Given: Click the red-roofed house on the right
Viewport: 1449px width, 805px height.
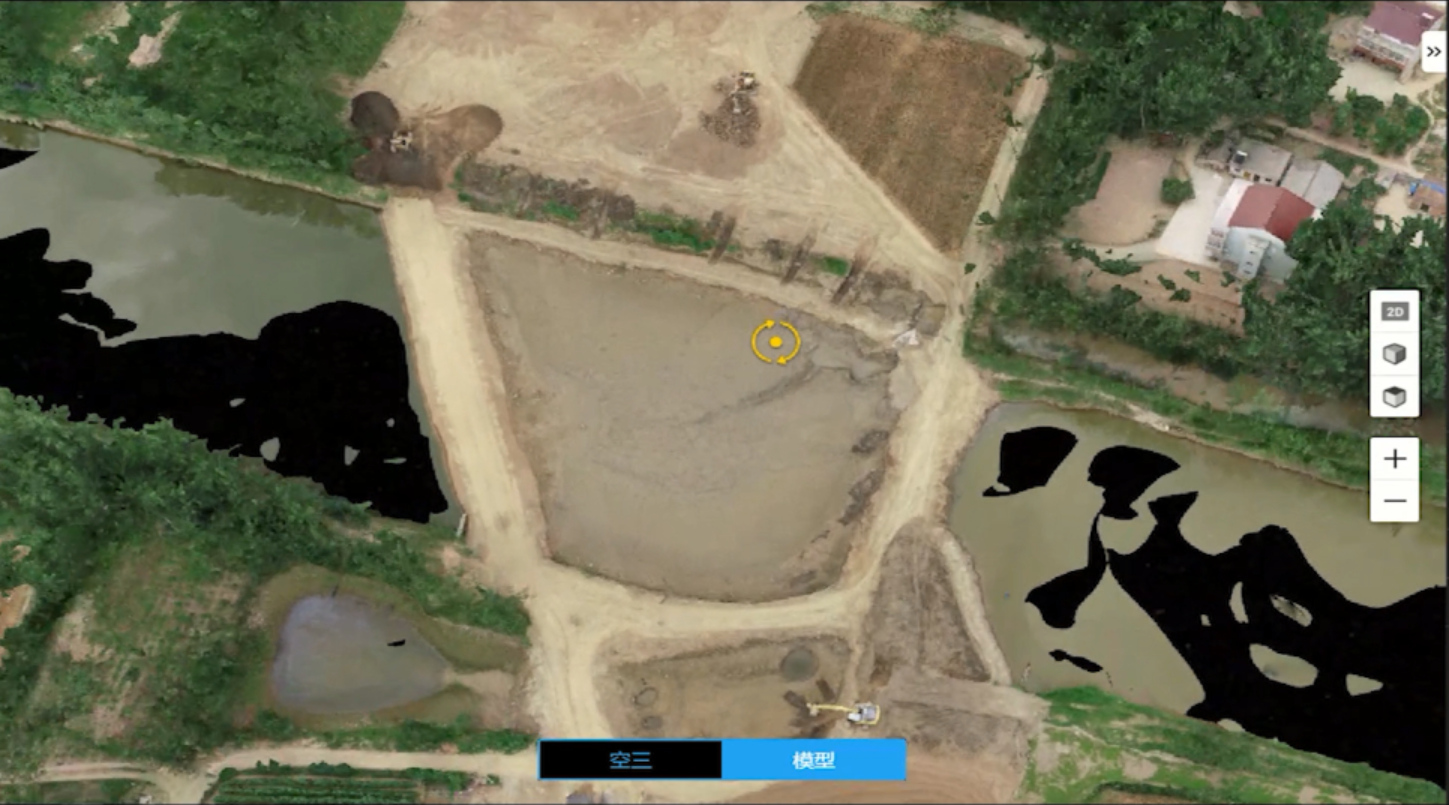Looking at the screenshot, I should click(x=1270, y=211).
